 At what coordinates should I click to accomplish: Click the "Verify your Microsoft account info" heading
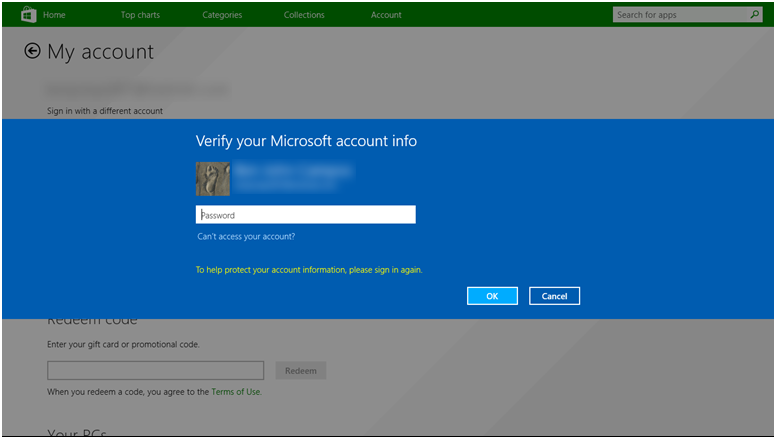(306, 142)
